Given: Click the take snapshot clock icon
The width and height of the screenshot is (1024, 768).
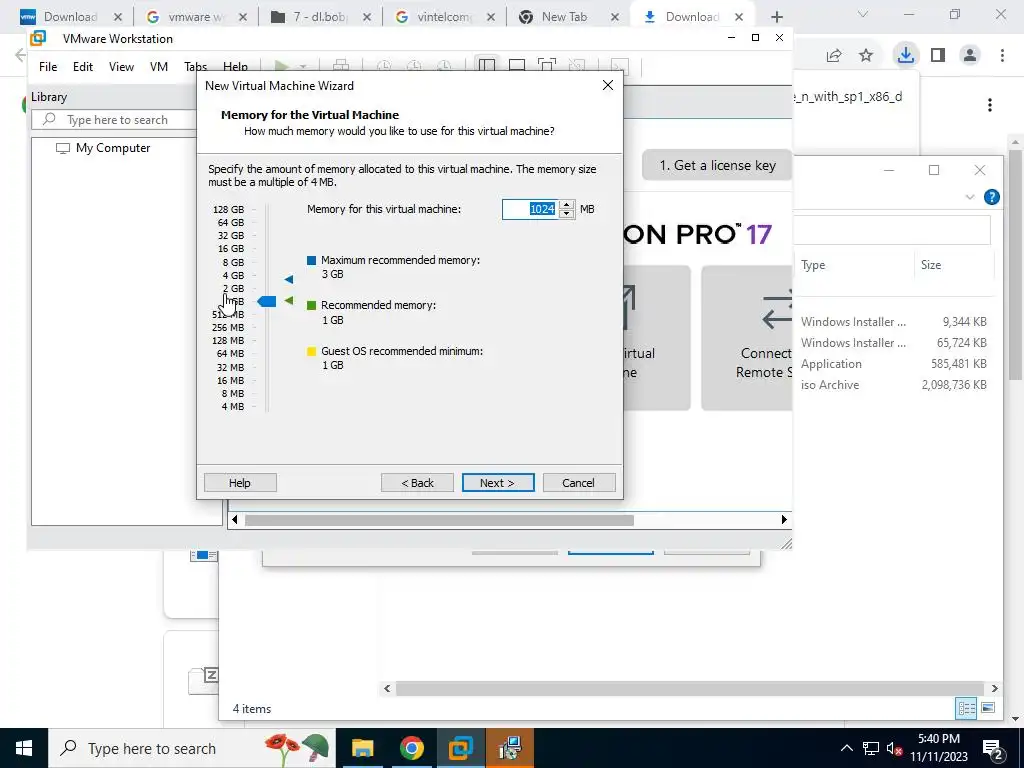Looking at the screenshot, I should coord(384,66).
